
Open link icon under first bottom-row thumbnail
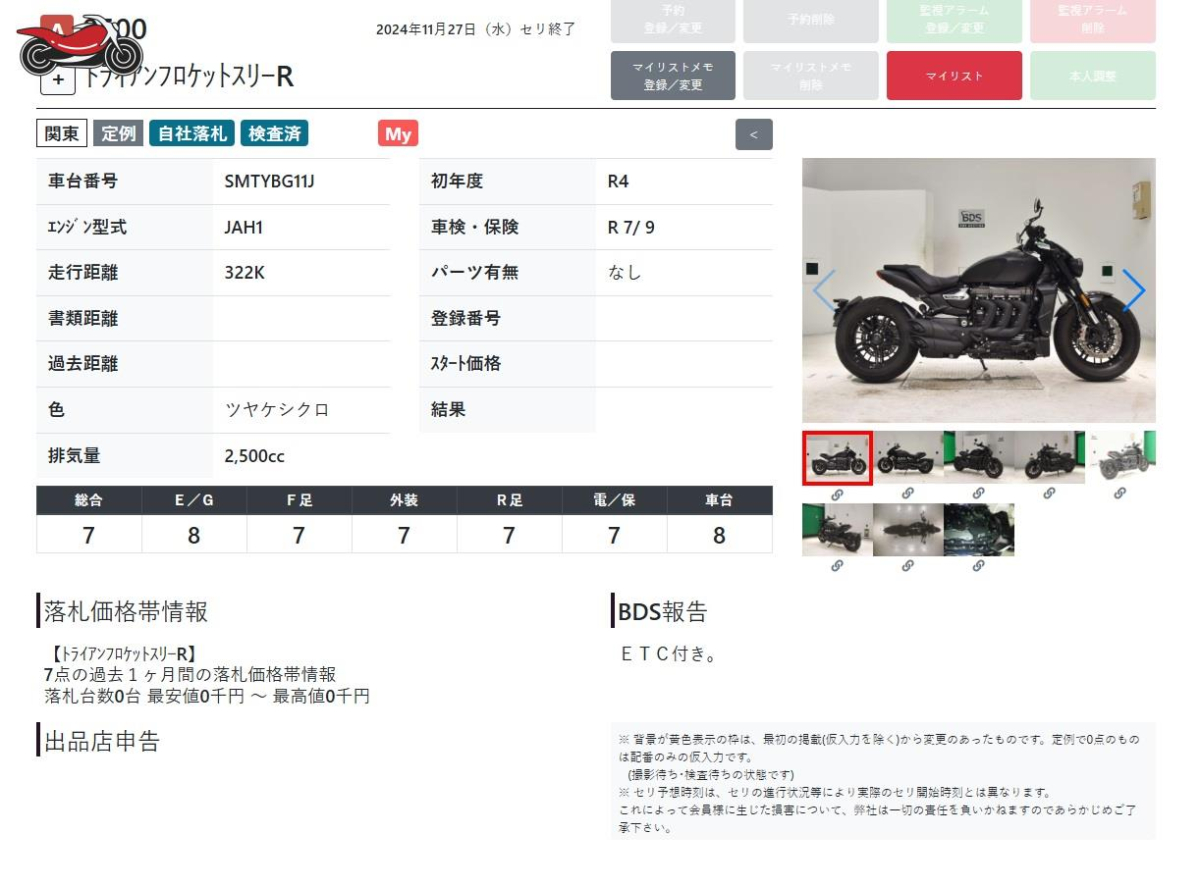pyautogui.click(x=837, y=566)
